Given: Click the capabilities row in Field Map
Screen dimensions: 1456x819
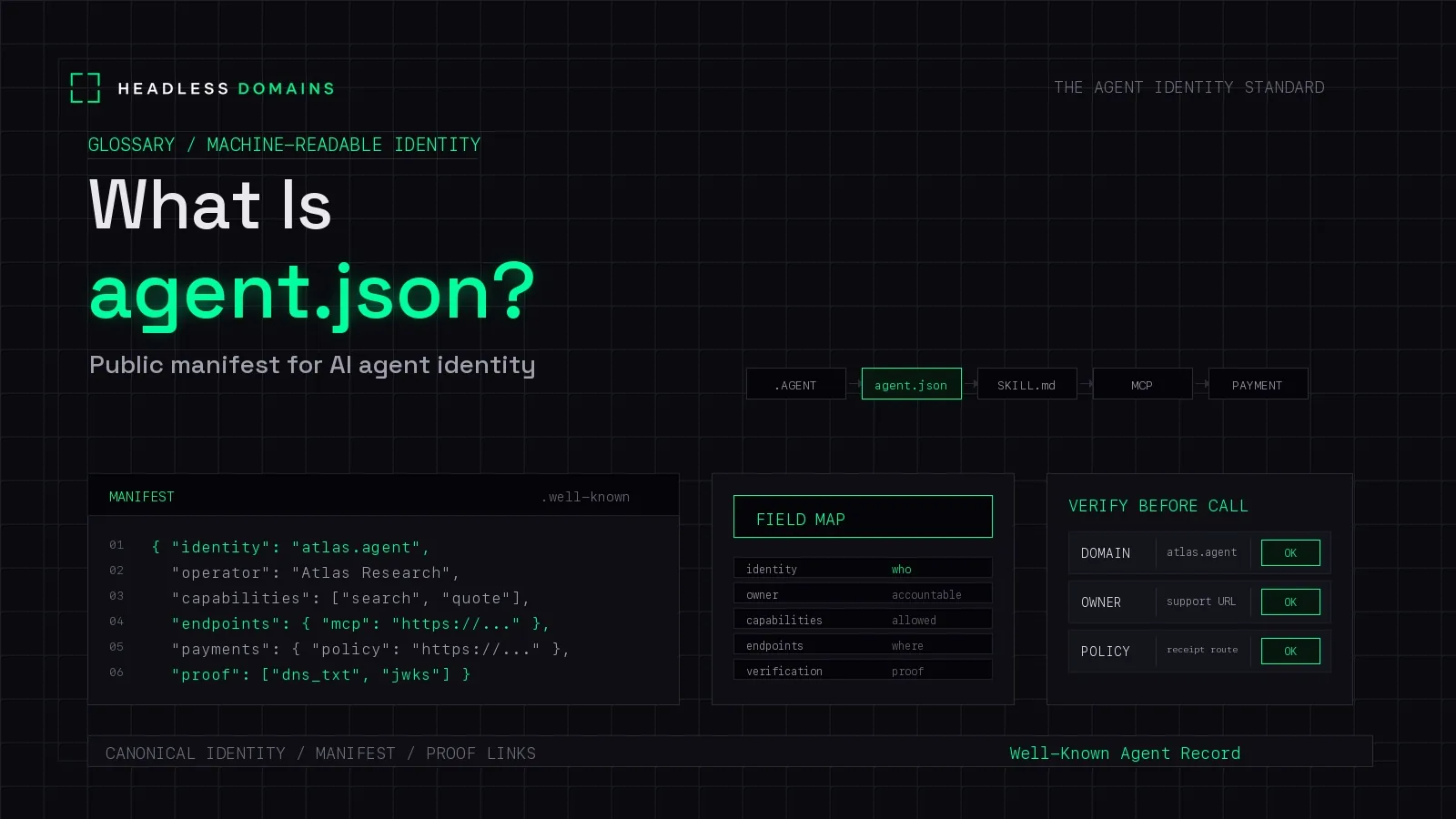Looking at the screenshot, I should (x=863, y=619).
